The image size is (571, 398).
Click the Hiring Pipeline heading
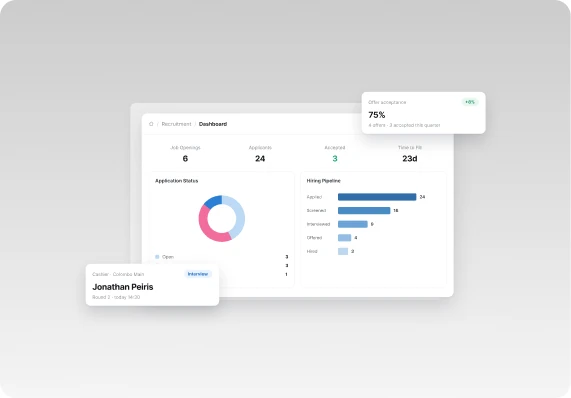[323, 181]
